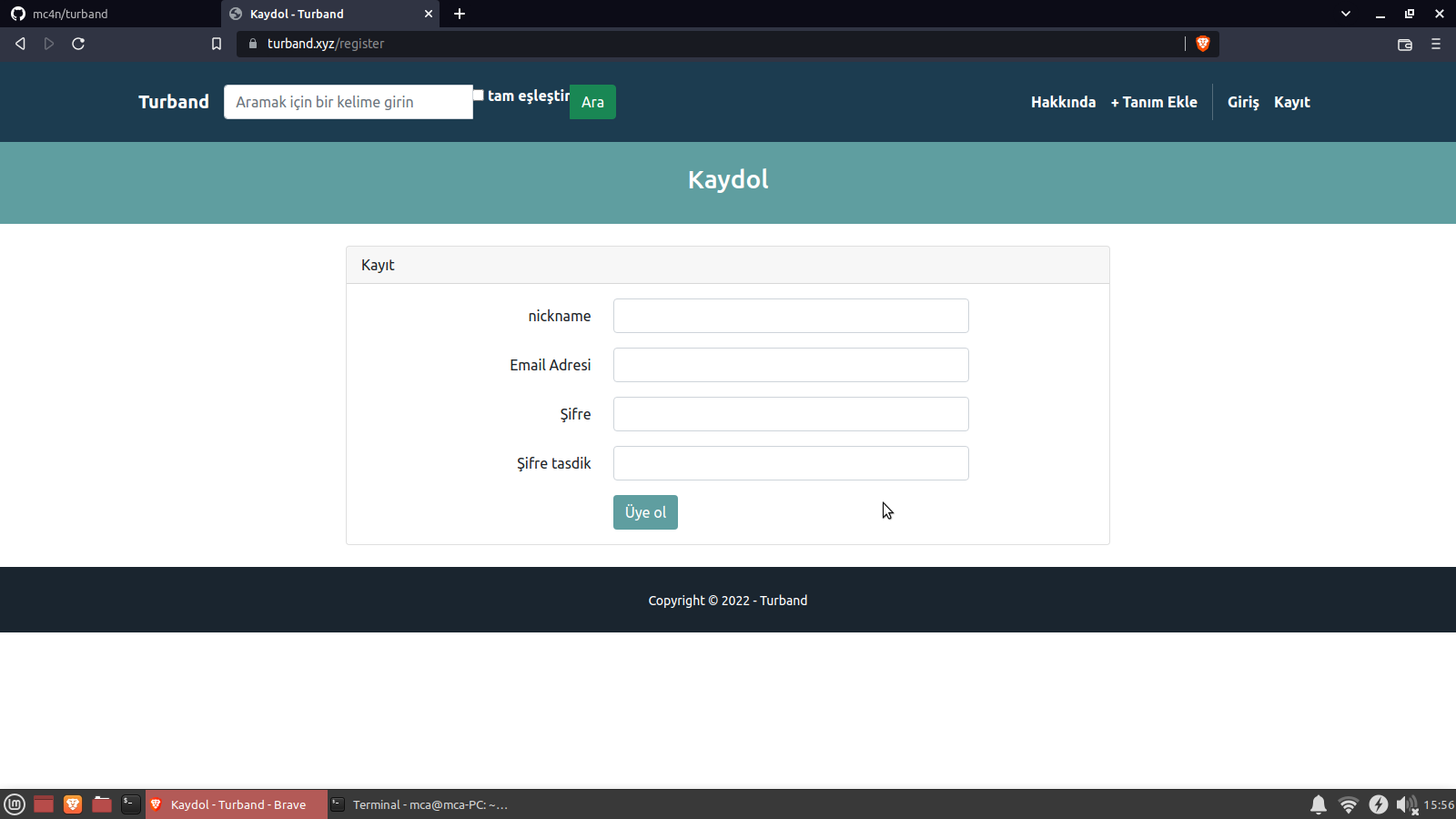The width and height of the screenshot is (1456, 819).
Task: Launch Brave from taskbar launcher
Action: point(73,804)
